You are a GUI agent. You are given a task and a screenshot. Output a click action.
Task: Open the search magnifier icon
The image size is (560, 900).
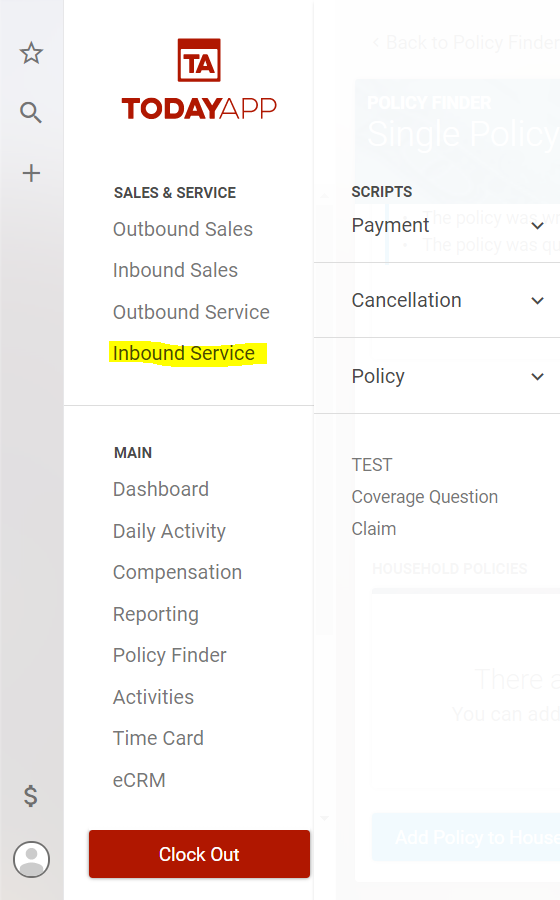click(x=31, y=112)
